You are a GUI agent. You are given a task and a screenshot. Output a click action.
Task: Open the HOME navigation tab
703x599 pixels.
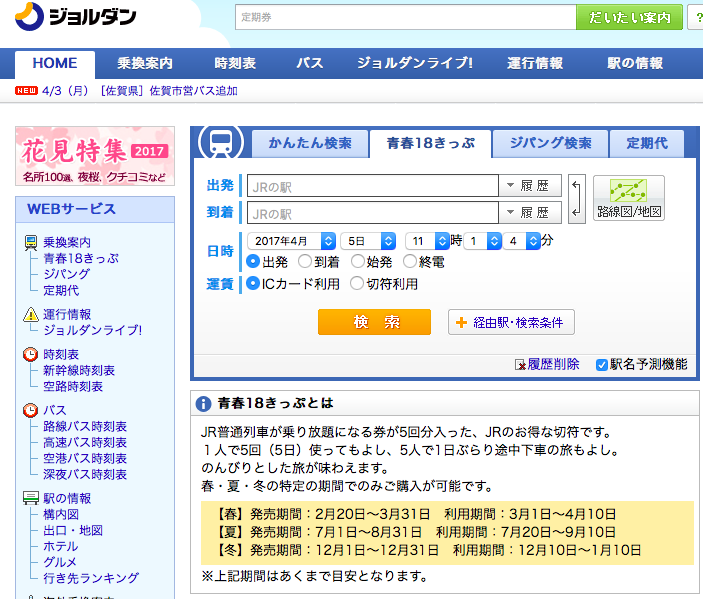[55, 64]
